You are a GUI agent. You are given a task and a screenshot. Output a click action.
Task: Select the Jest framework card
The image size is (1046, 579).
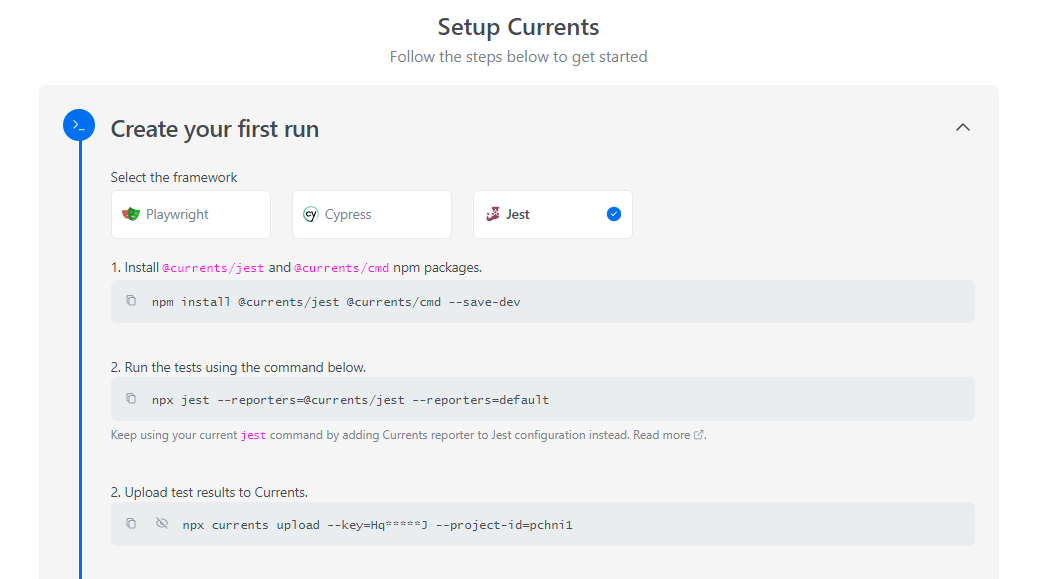point(552,215)
